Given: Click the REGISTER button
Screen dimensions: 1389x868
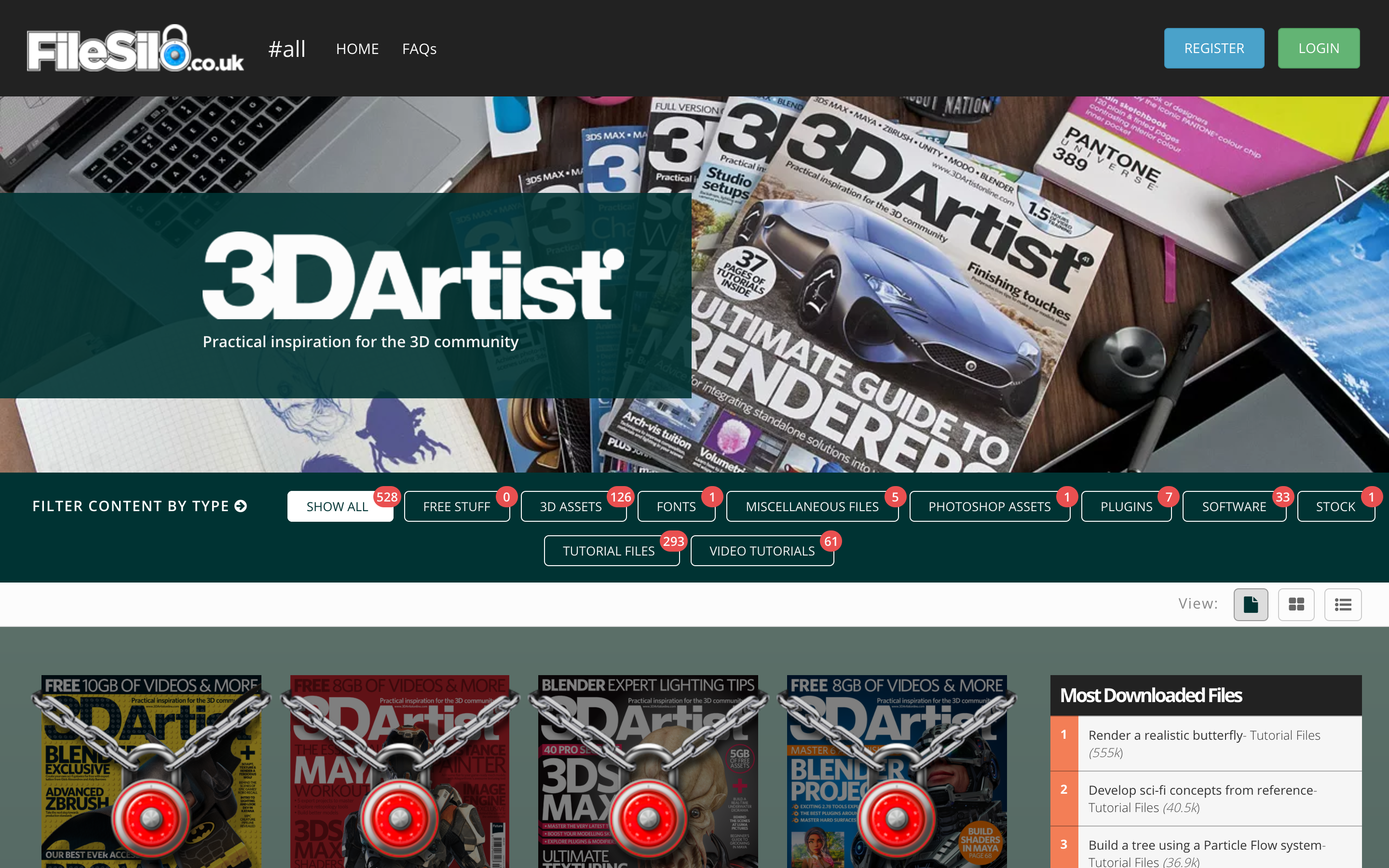Looking at the screenshot, I should pyautogui.click(x=1214, y=48).
